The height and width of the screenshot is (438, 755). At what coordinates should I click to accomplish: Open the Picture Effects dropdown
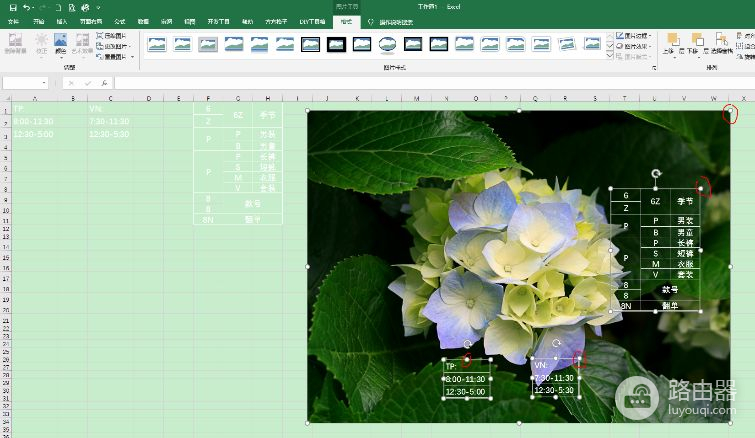coord(636,45)
